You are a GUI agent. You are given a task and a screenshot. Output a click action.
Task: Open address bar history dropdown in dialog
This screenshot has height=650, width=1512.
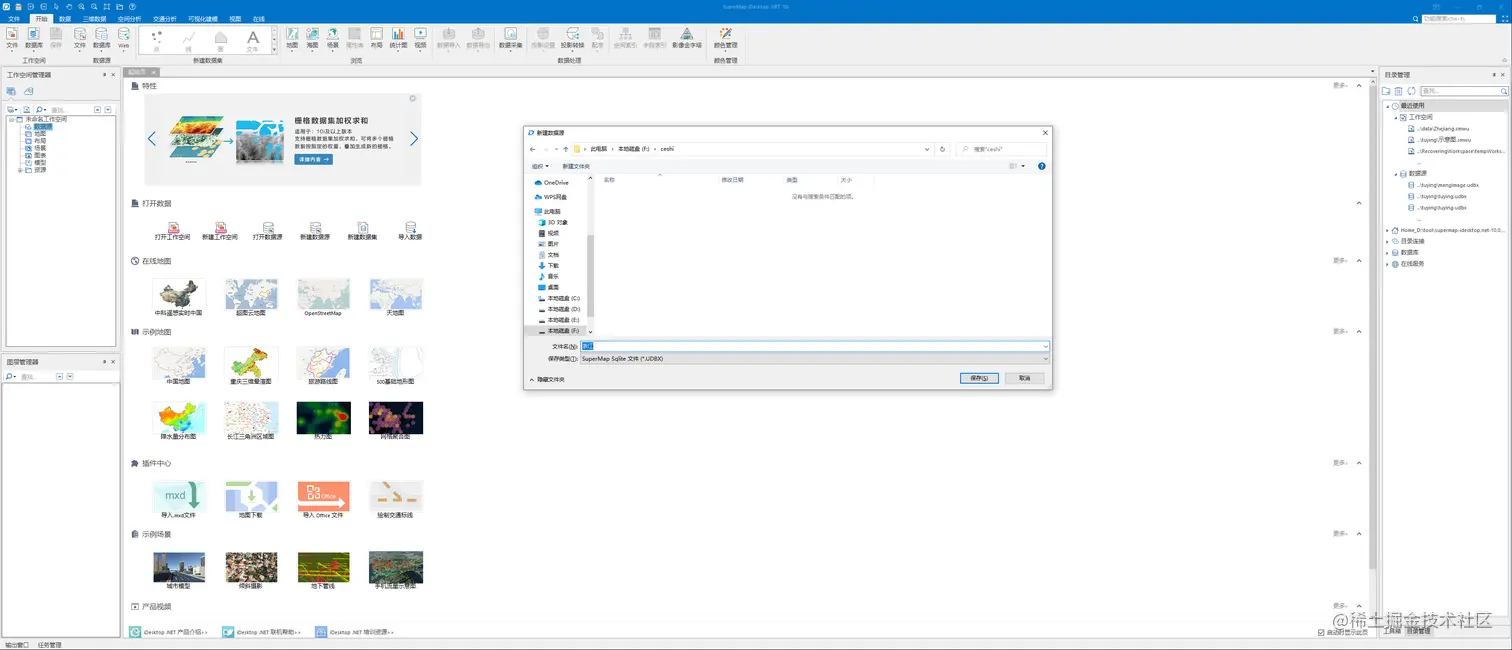(x=926, y=149)
